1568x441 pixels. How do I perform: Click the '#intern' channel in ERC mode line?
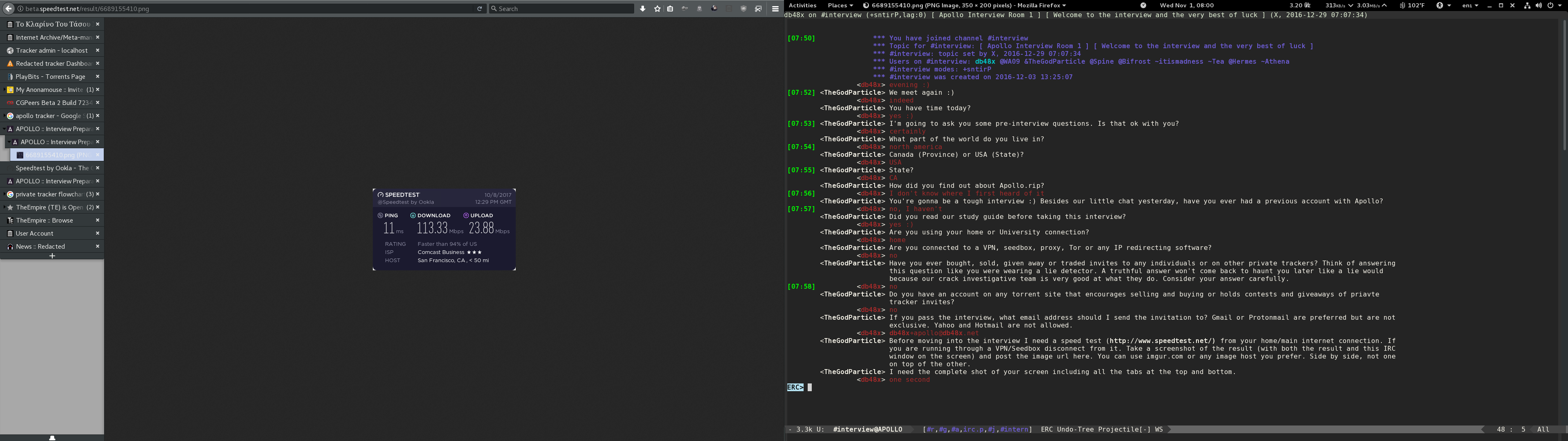coord(1014,430)
